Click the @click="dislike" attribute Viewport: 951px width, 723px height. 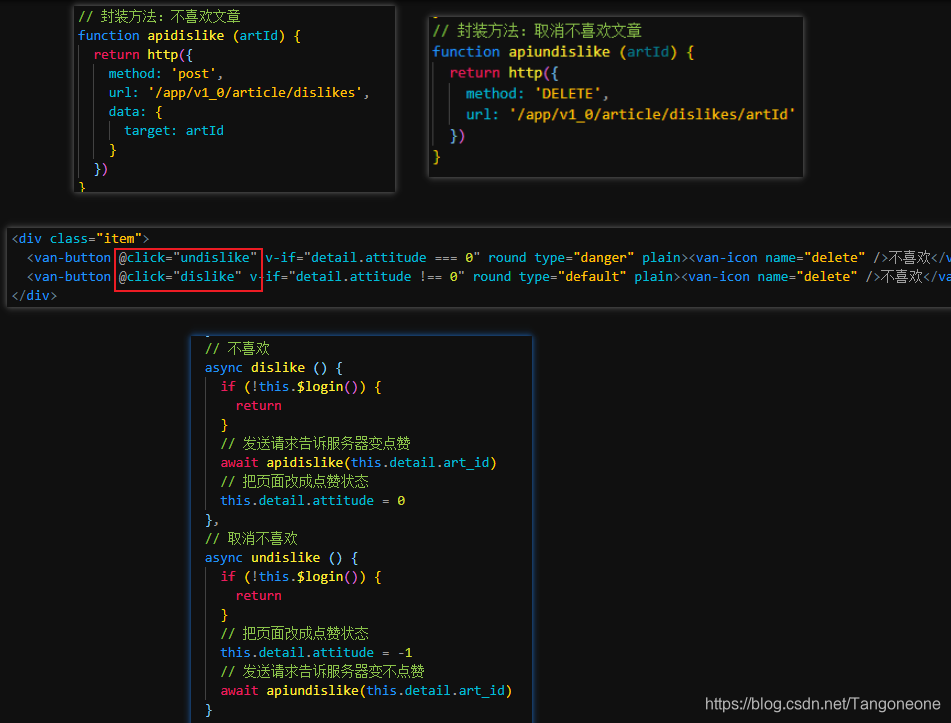pyautogui.click(x=180, y=277)
